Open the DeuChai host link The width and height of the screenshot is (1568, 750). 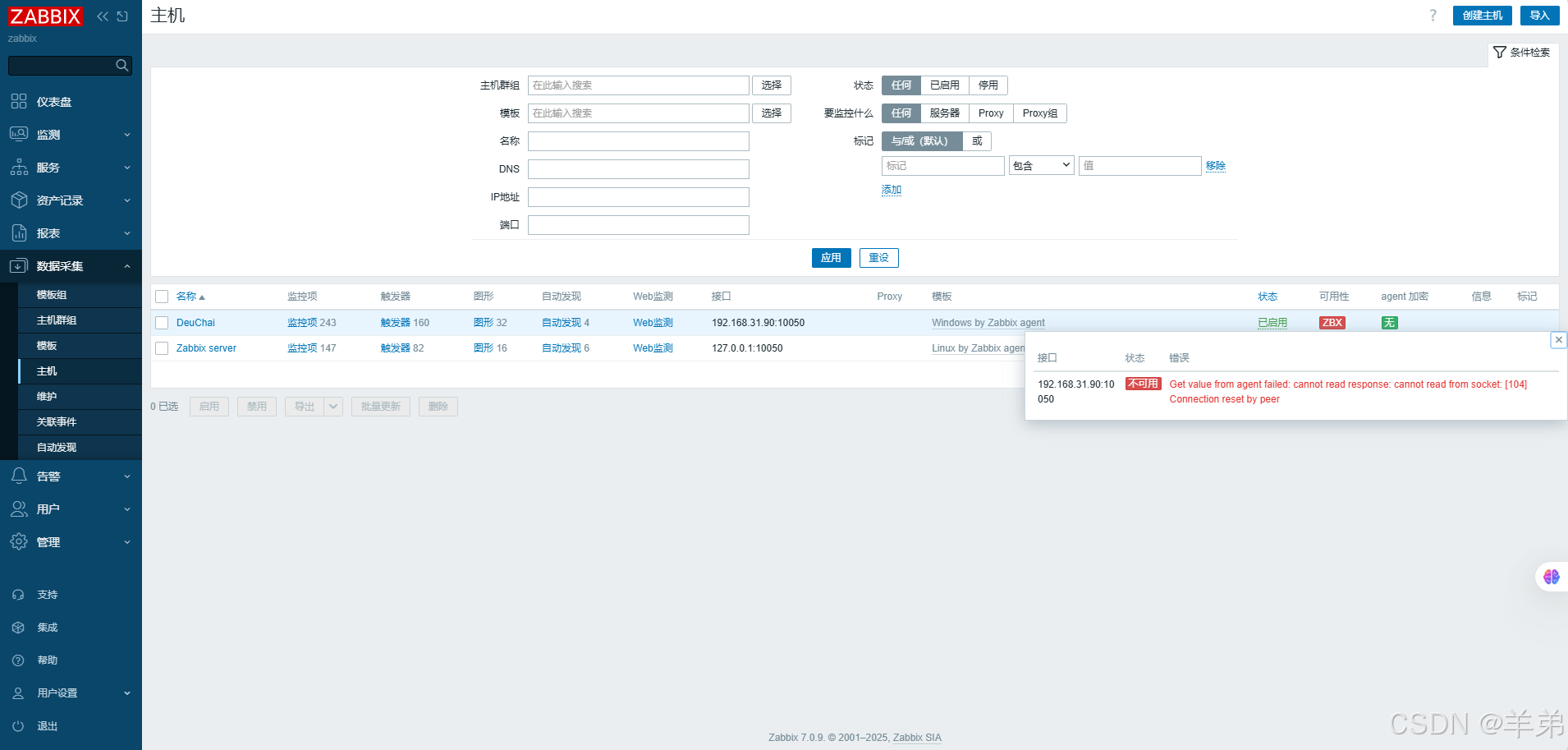click(195, 322)
